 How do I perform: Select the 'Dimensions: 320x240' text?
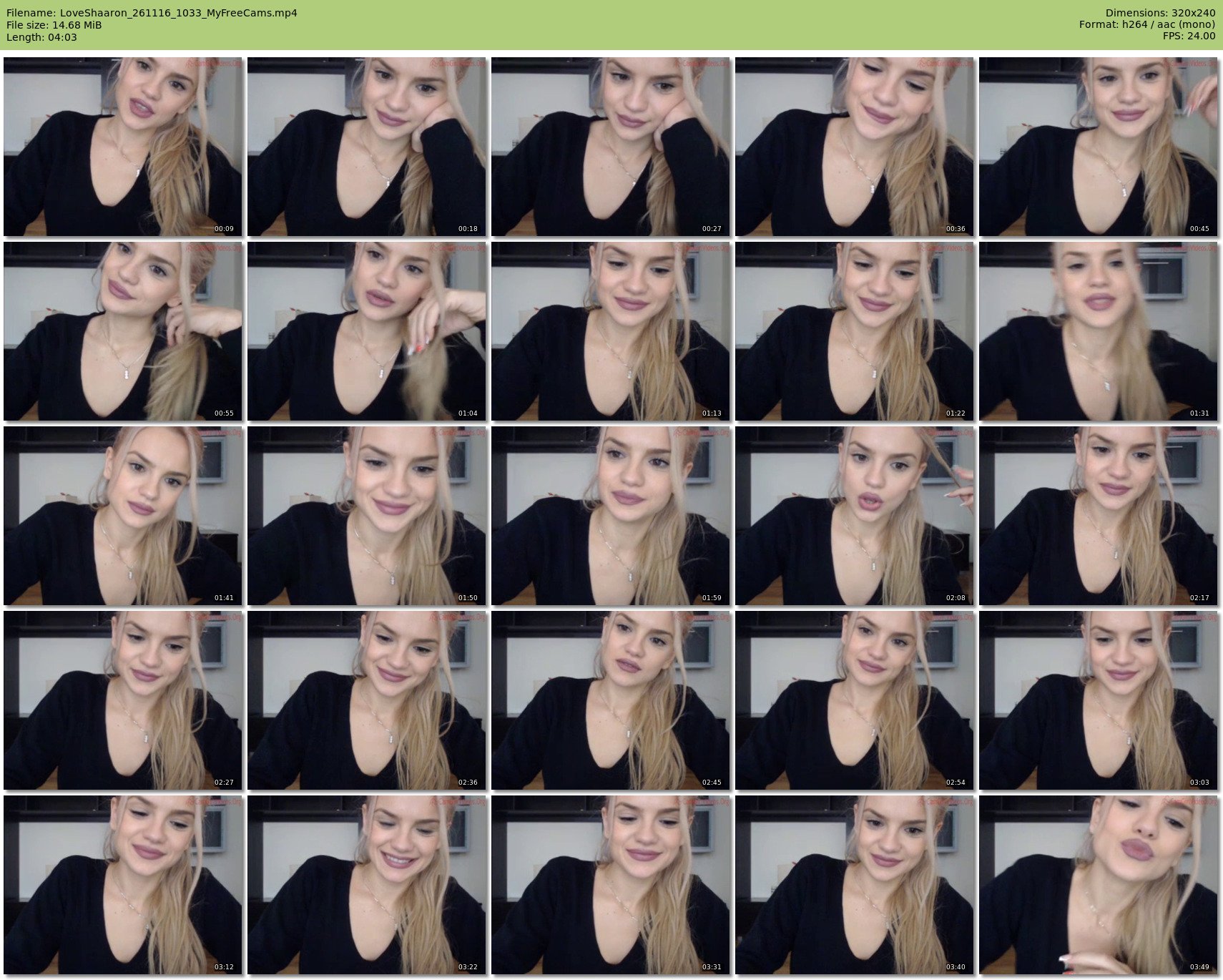click(1160, 13)
